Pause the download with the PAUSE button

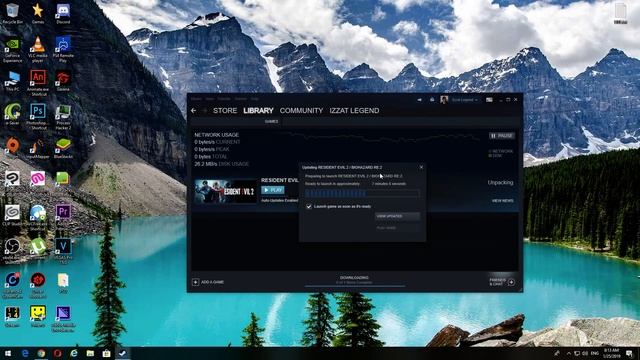[502, 136]
